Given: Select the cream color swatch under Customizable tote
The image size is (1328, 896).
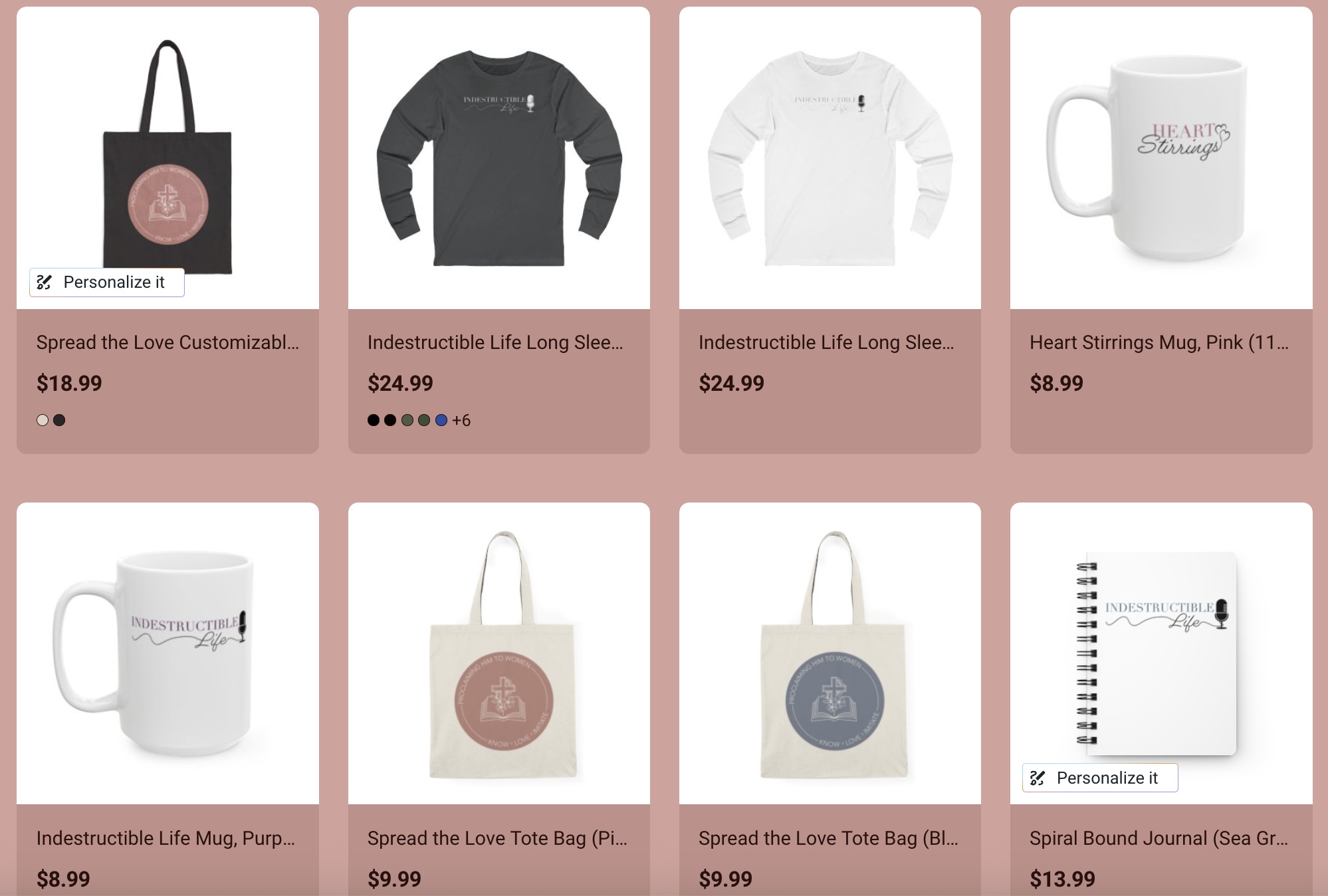Looking at the screenshot, I should (43, 420).
